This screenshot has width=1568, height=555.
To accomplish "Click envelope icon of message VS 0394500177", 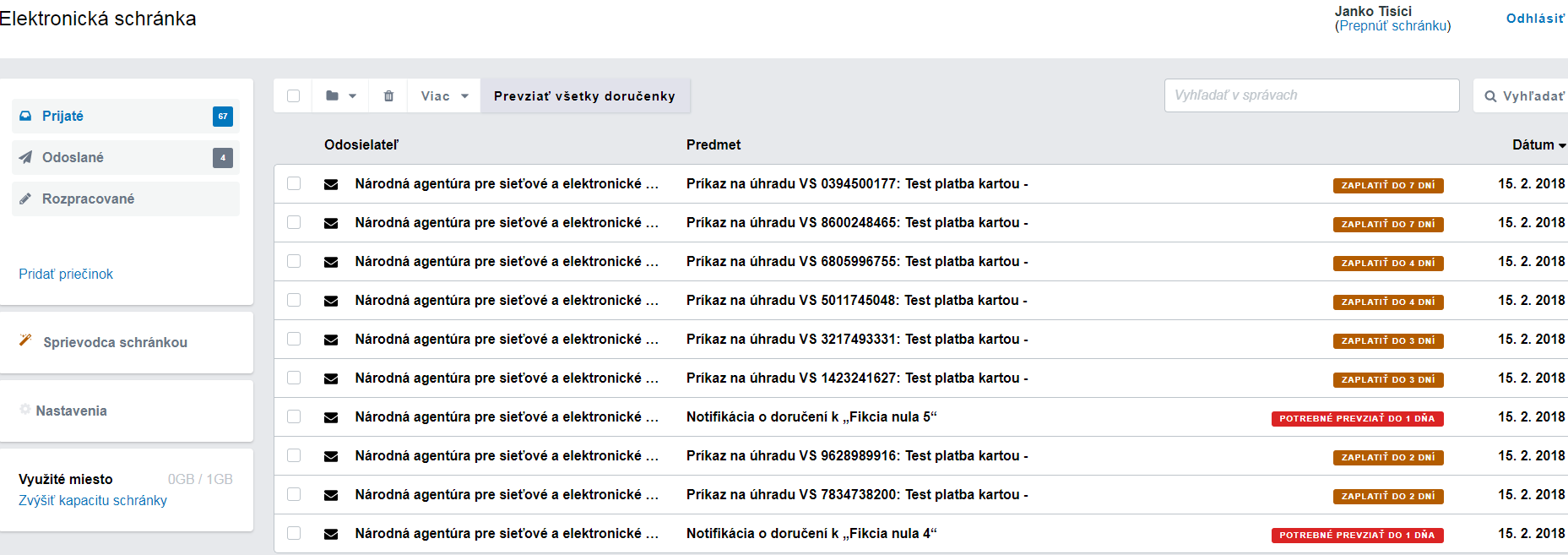I will [x=331, y=184].
